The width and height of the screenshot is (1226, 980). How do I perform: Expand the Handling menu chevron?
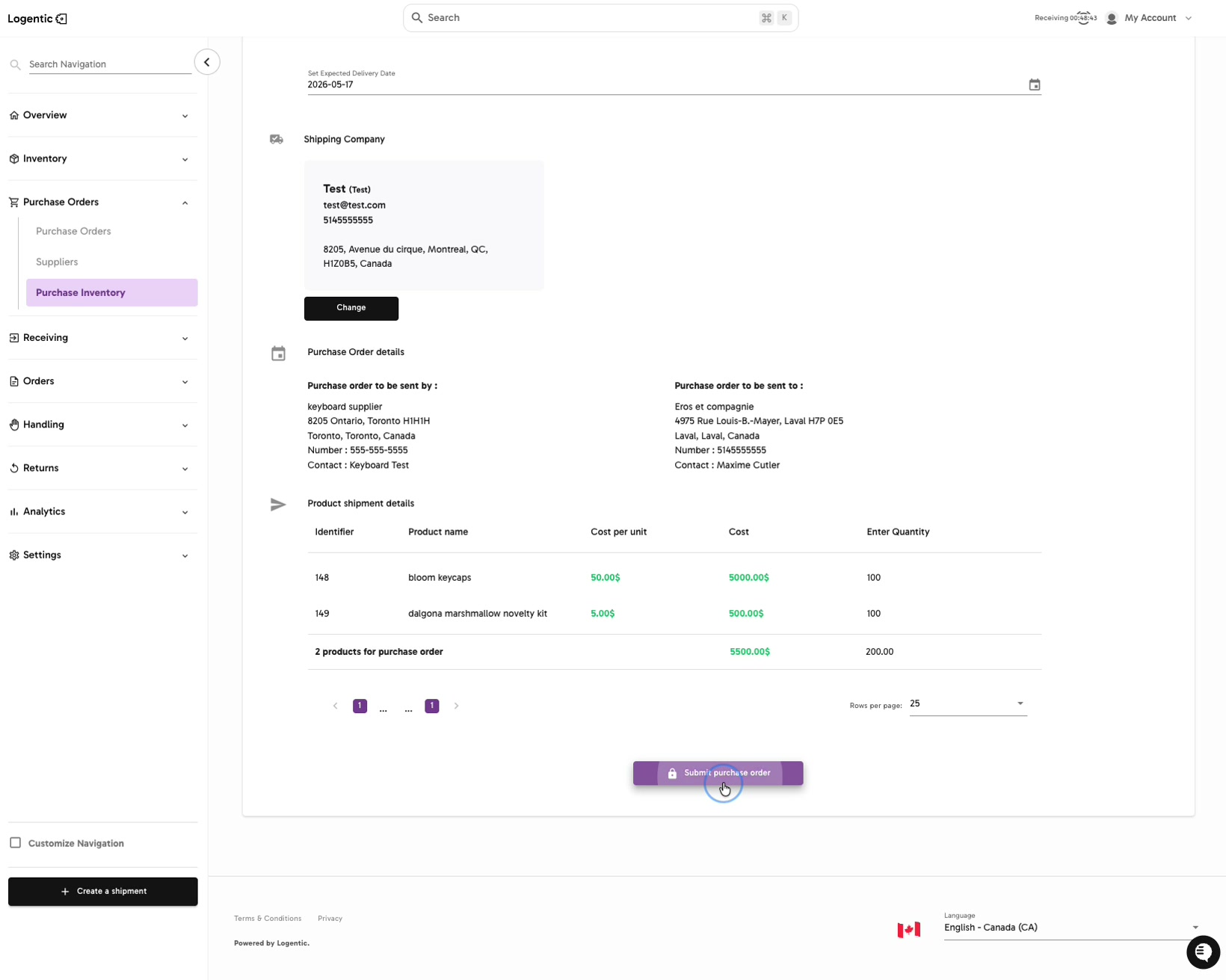[x=185, y=425]
